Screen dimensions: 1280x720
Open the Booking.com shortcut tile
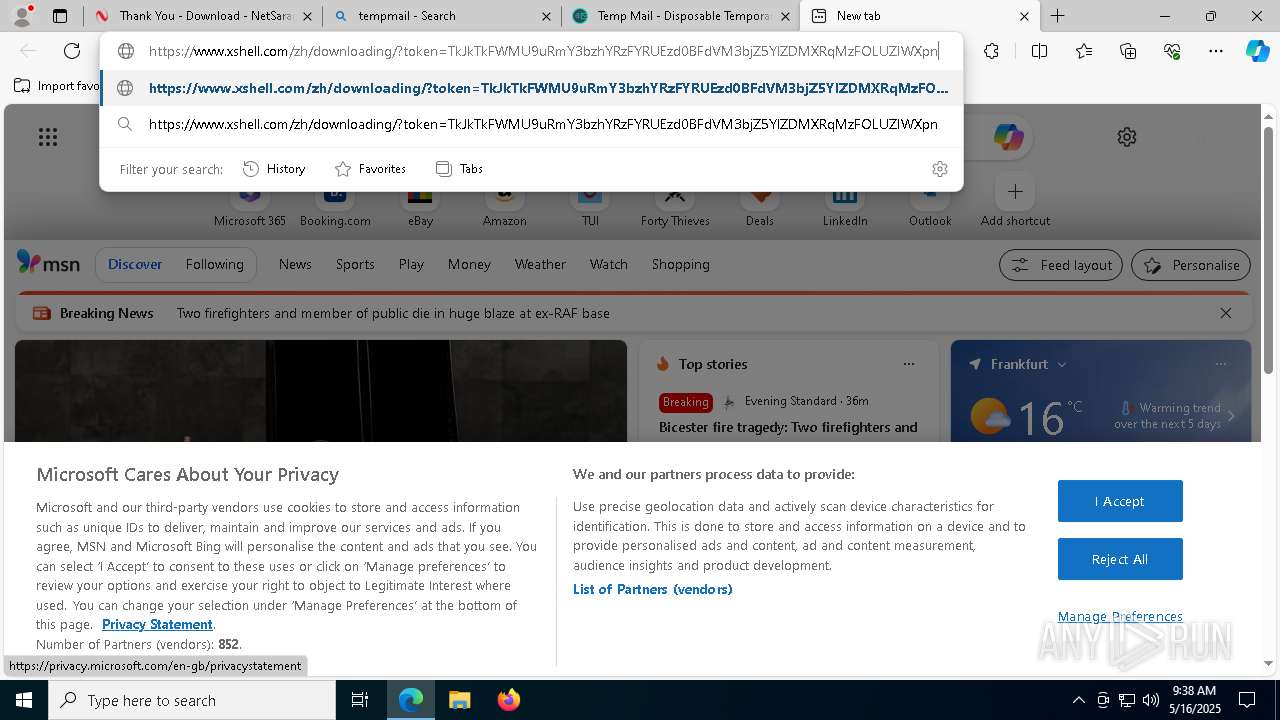click(x=335, y=204)
